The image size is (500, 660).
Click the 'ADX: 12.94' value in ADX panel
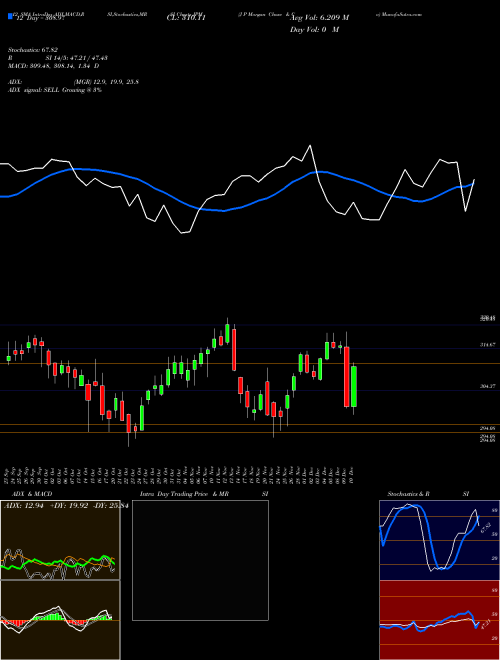(22, 506)
